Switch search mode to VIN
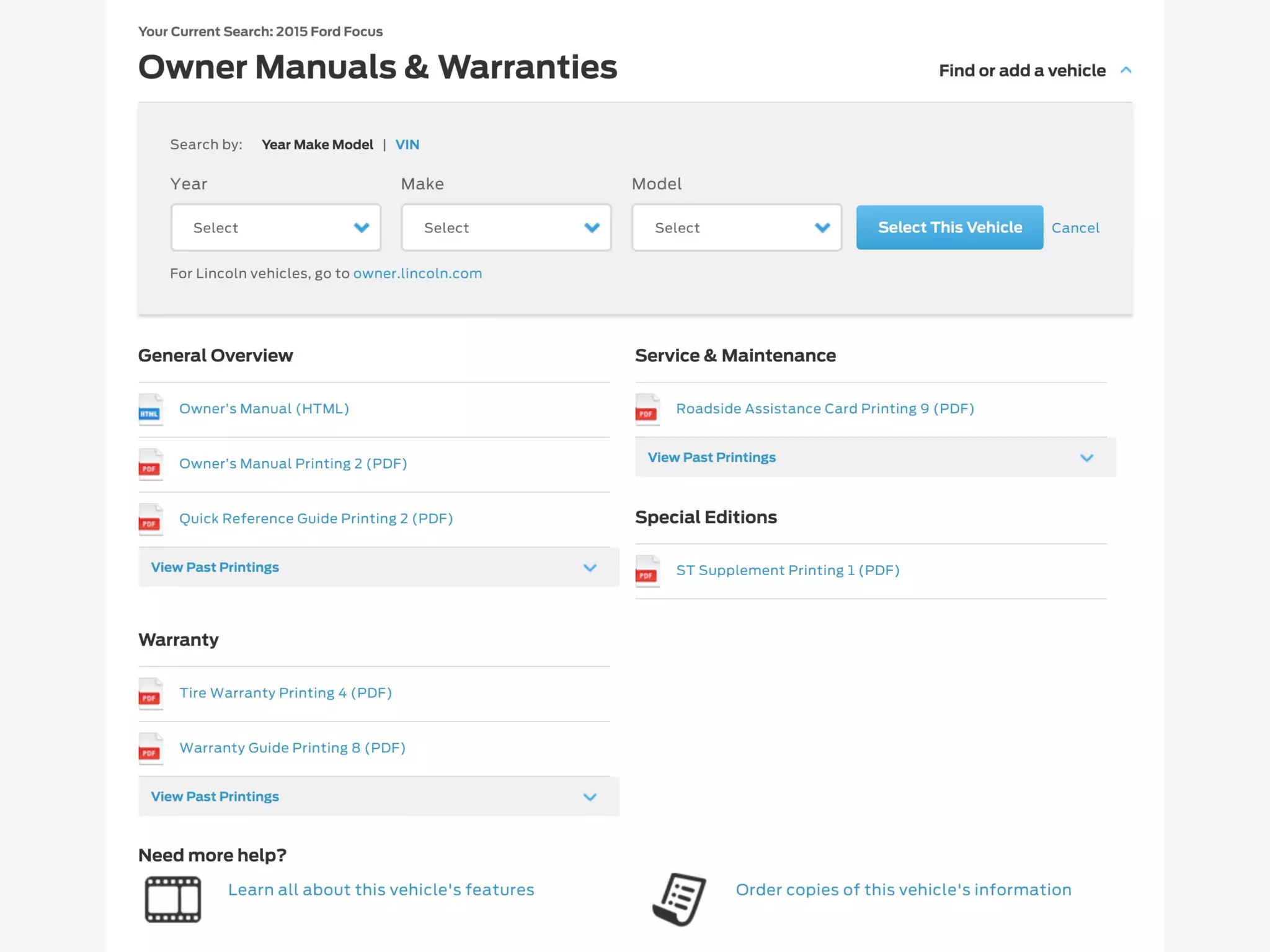Viewport: 1270px width, 952px height. [407, 144]
